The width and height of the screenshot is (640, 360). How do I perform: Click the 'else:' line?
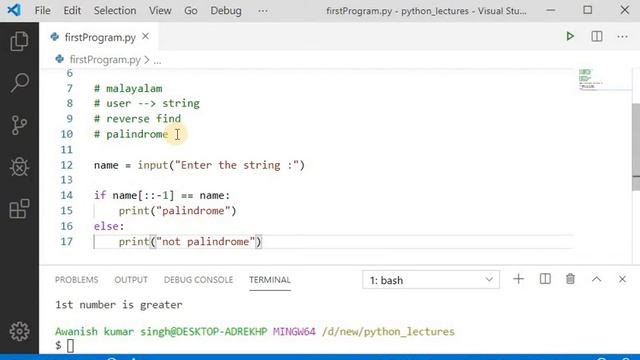109,226
